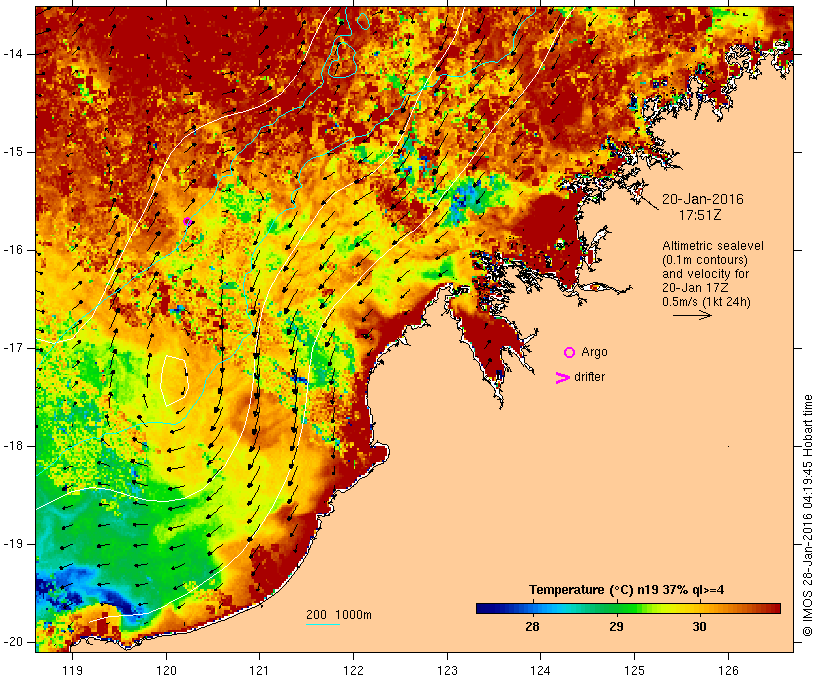
Task: Click the temperature color bar at 30
Action: pos(699,608)
